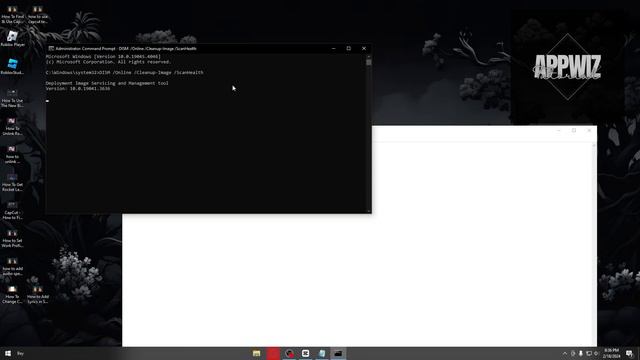
Task: Minimize the Command Prompt window
Action: (x=333, y=49)
